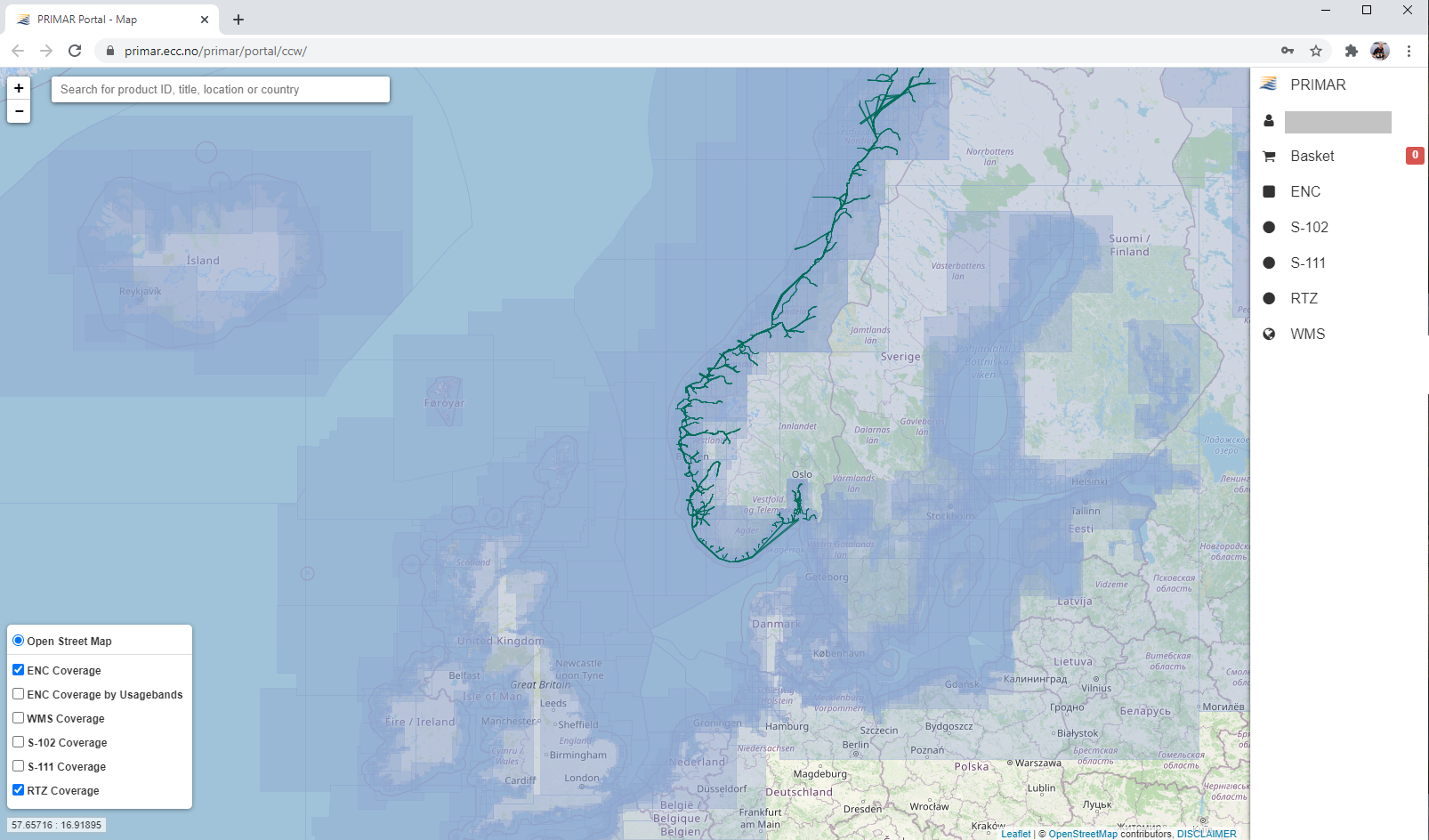Zoom out the map with minus button

[x=19, y=111]
